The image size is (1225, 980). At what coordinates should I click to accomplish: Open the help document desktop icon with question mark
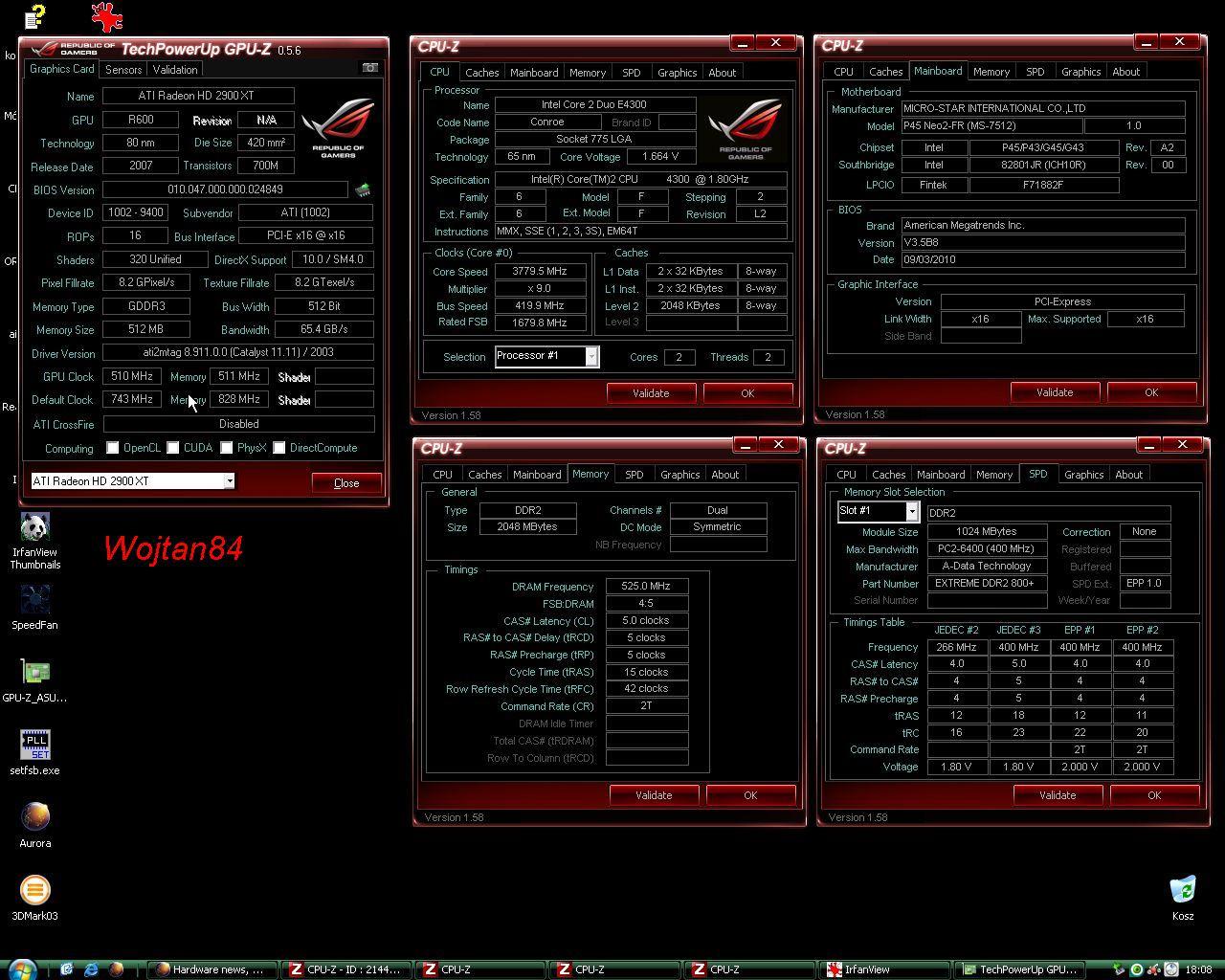(34, 16)
